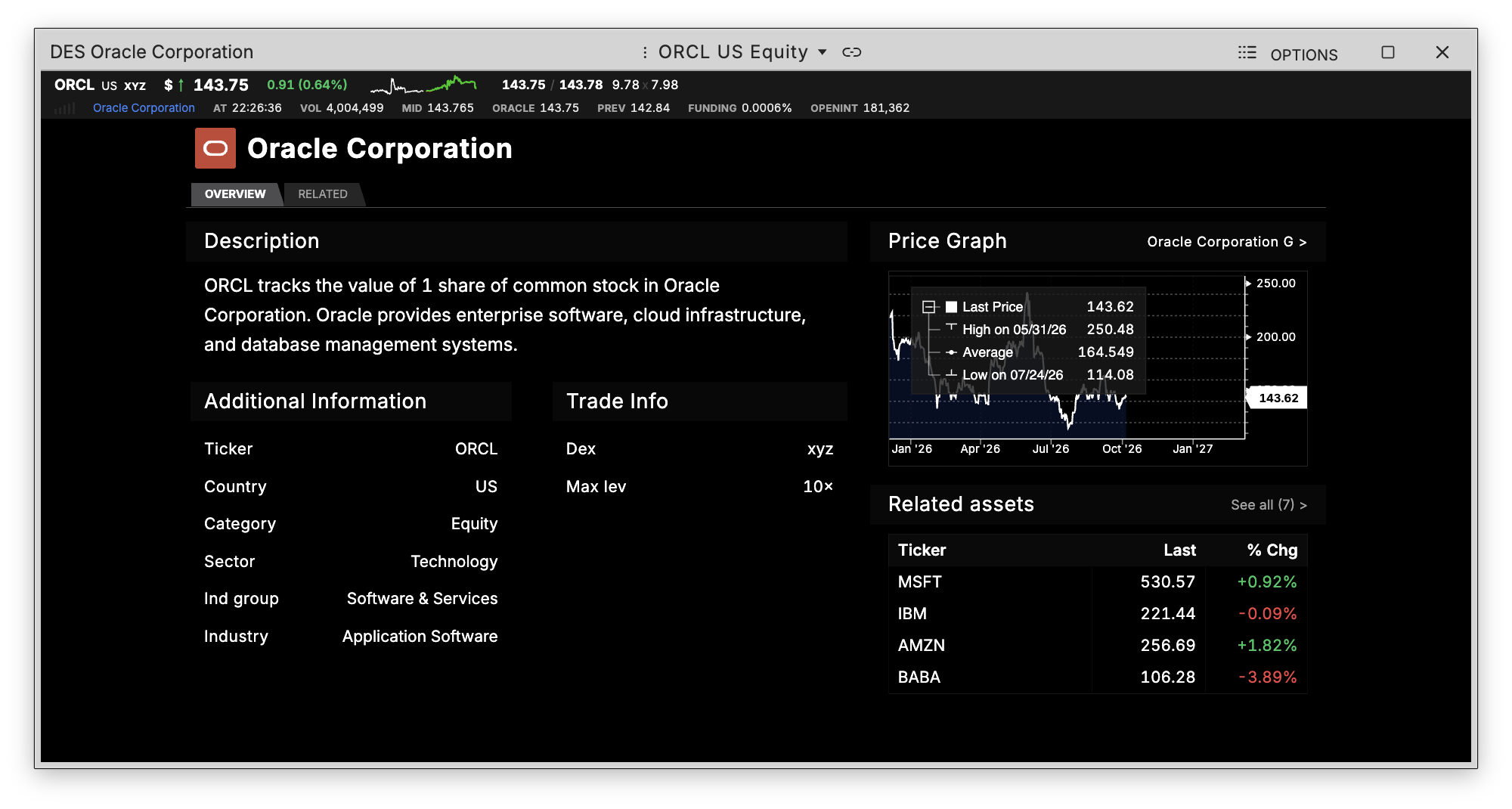The height and width of the screenshot is (809, 1512).
Task: Click See all (7) related assets
Action: [x=1269, y=505]
